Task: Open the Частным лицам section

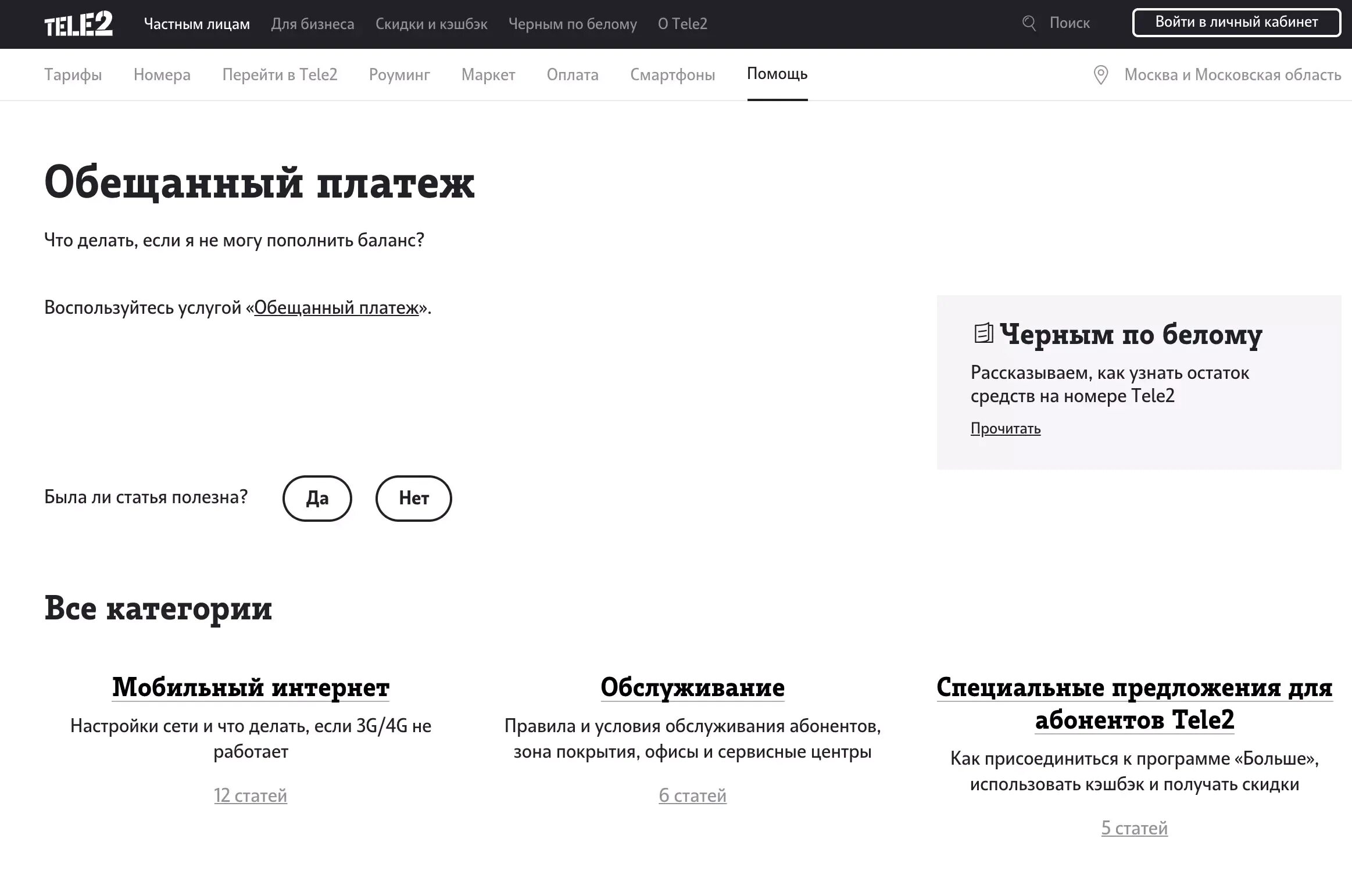Action: (x=197, y=24)
